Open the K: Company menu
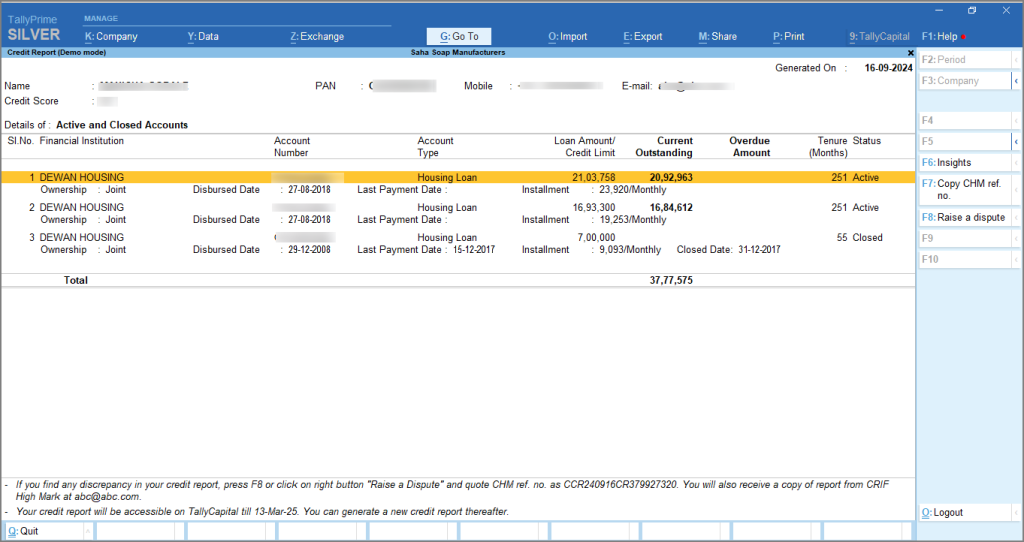The width and height of the screenshot is (1024, 542). click(x=111, y=37)
